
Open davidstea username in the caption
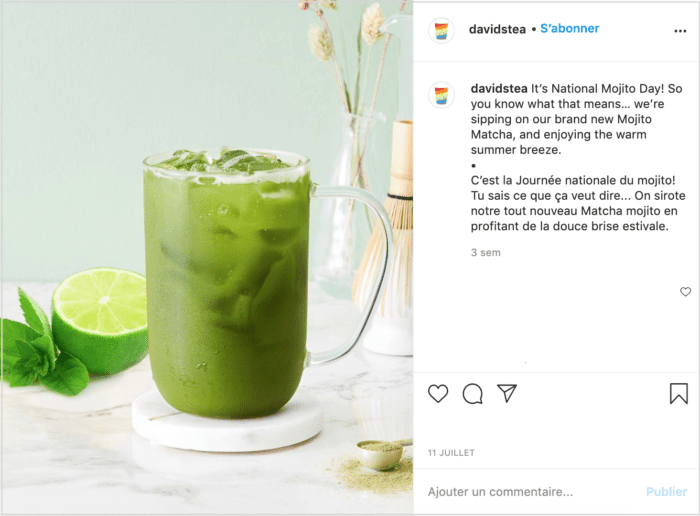(x=499, y=88)
